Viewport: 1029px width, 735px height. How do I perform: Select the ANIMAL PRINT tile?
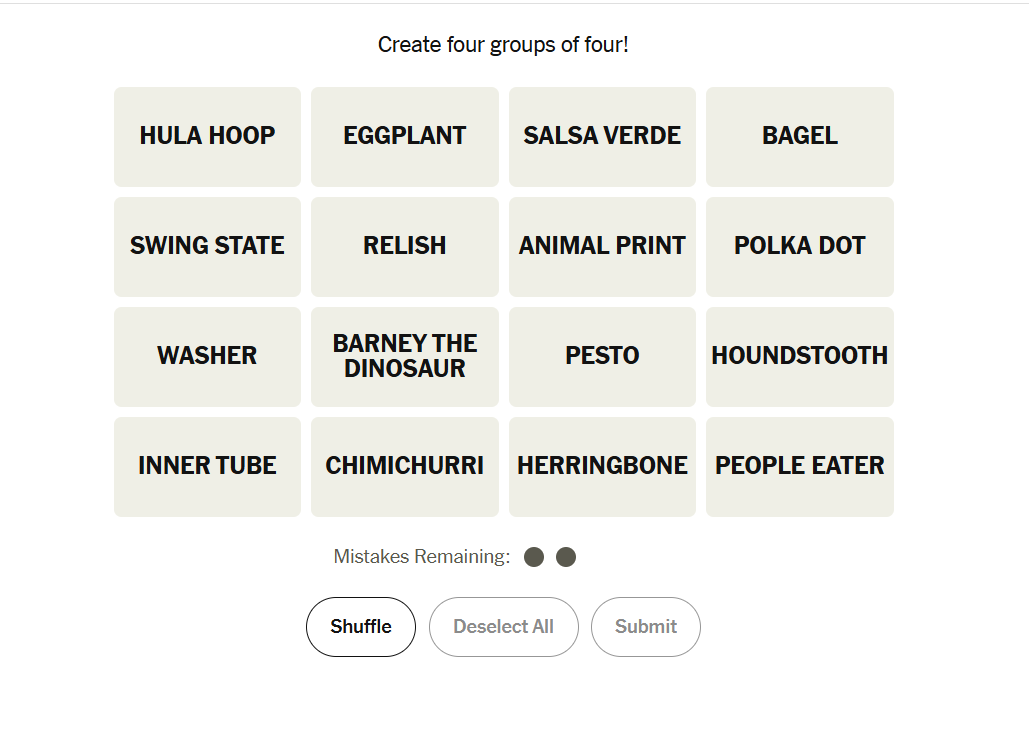pyautogui.click(x=602, y=246)
